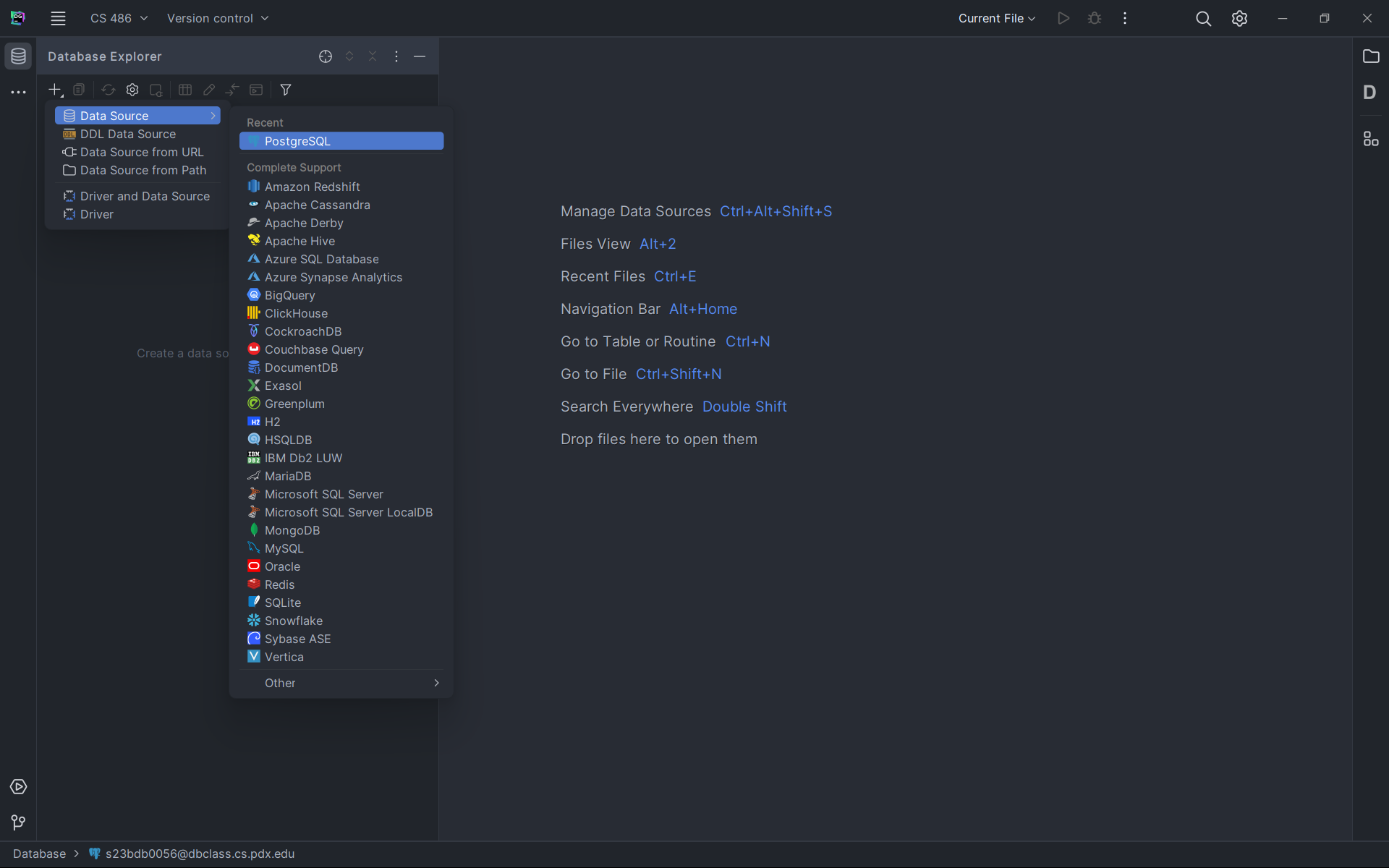Choose MySQL data source
Screen dimensions: 1389x868
[x=284, y=548]
